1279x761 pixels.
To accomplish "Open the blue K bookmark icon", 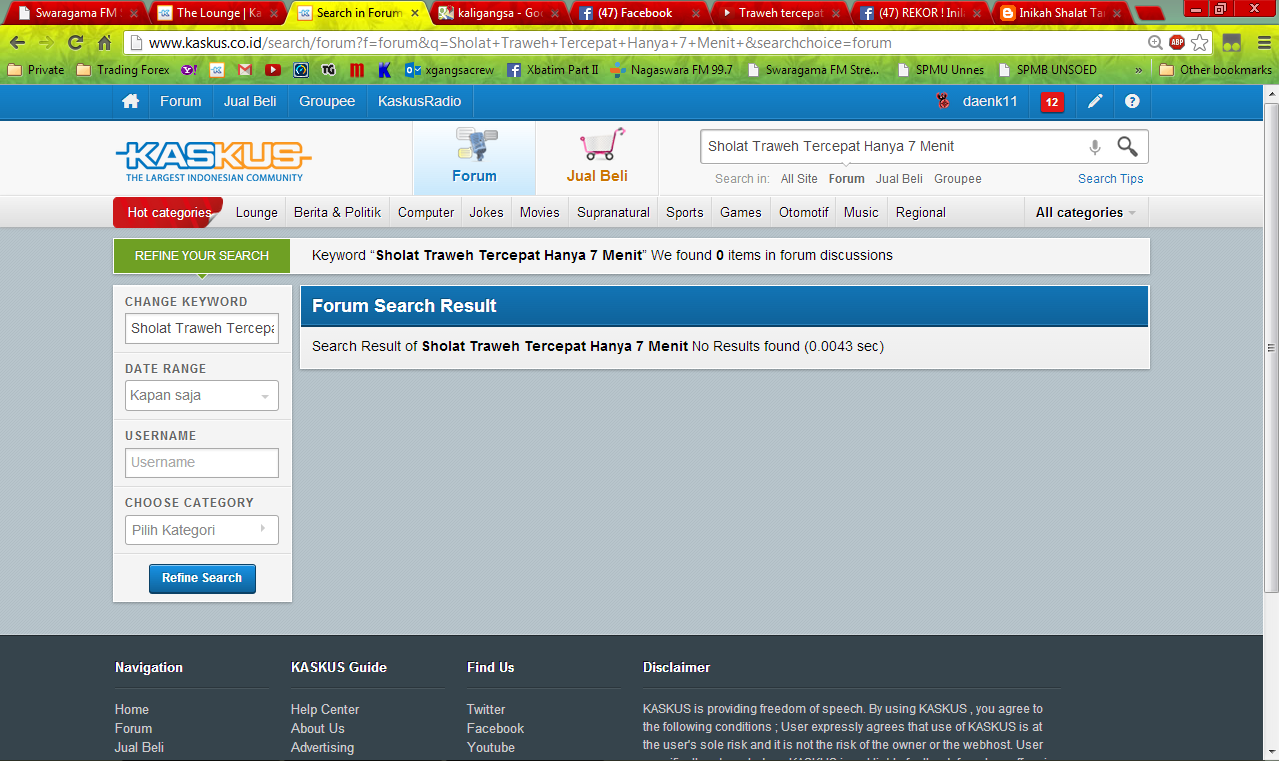I will click(384, 70).
